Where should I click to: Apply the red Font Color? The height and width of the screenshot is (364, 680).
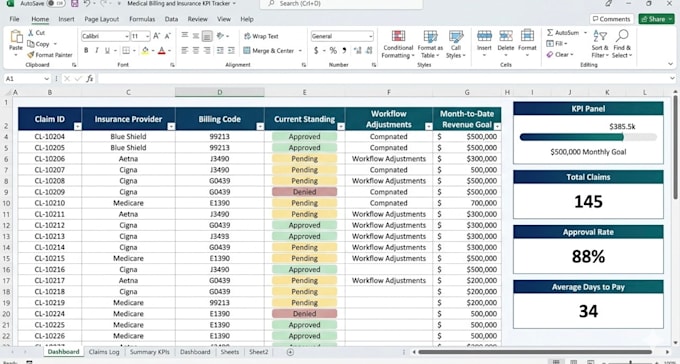pyautogui.click(x=162, y=50)
